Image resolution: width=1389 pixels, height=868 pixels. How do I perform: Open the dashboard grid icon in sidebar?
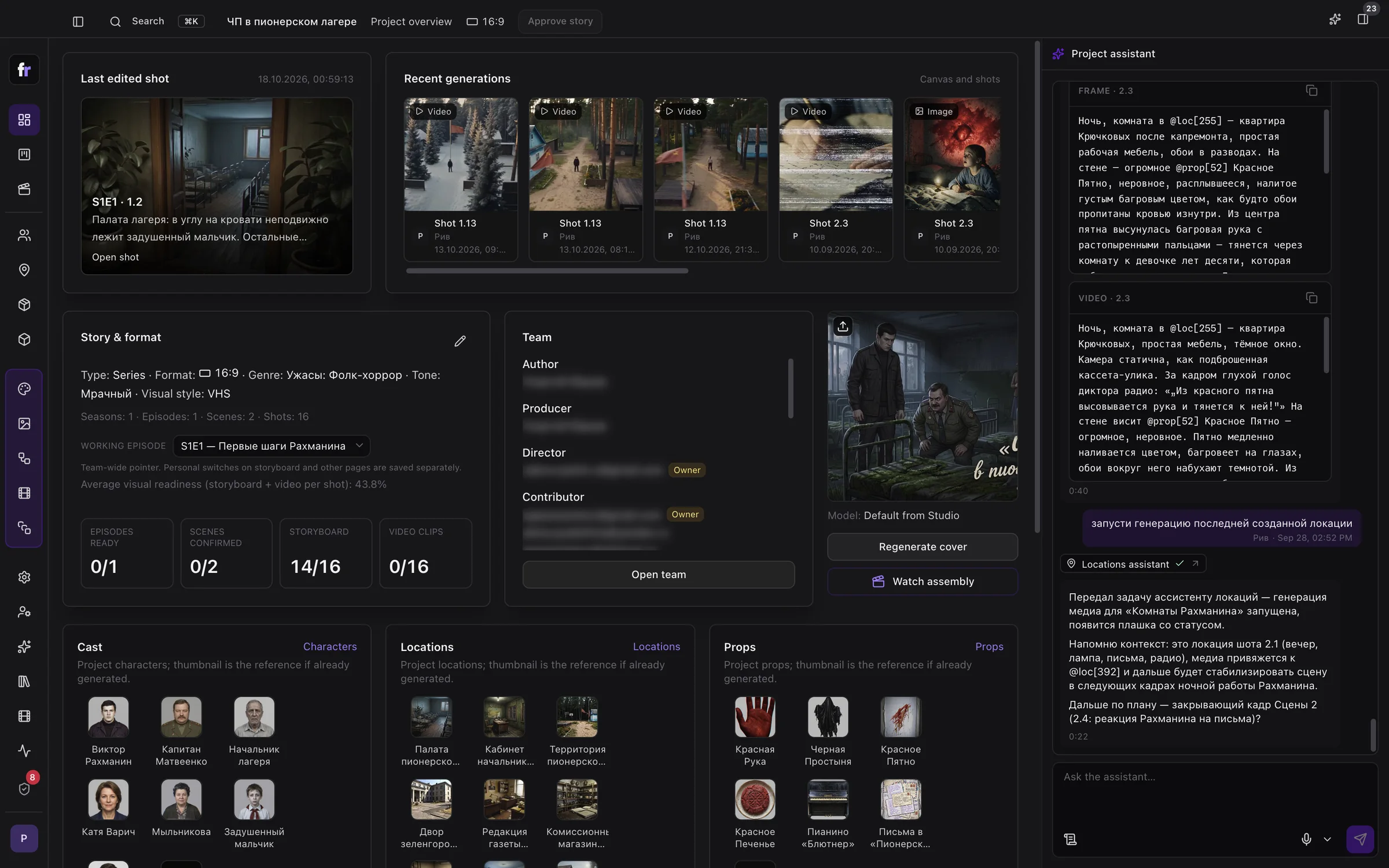24,120
